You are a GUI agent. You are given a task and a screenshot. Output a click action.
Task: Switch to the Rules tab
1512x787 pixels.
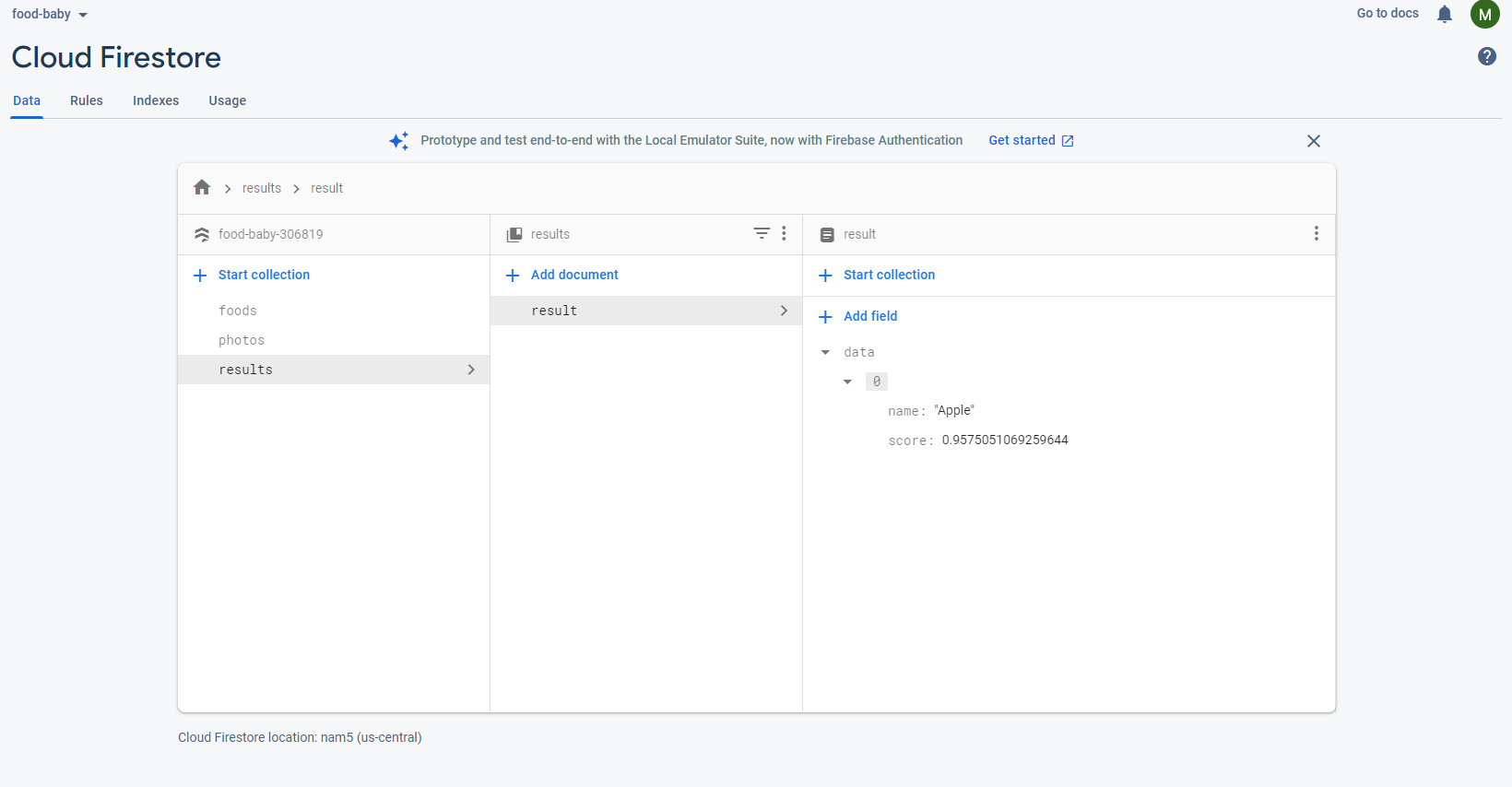pos(87,100)
